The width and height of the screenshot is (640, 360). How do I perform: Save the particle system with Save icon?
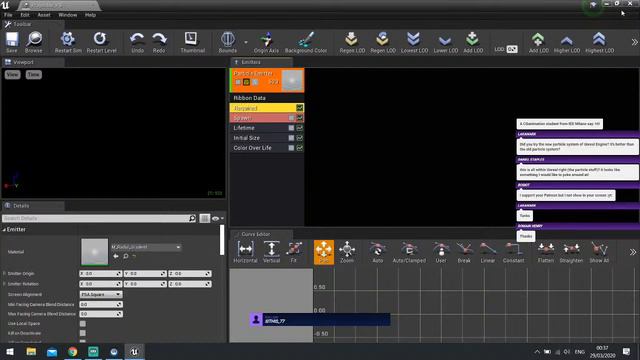click(x=12, y=42)
